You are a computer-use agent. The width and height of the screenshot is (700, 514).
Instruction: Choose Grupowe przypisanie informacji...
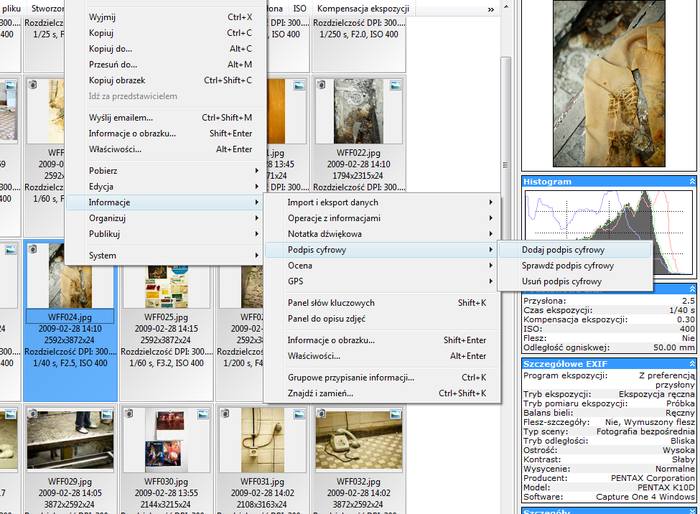click(x=383, y=377)
